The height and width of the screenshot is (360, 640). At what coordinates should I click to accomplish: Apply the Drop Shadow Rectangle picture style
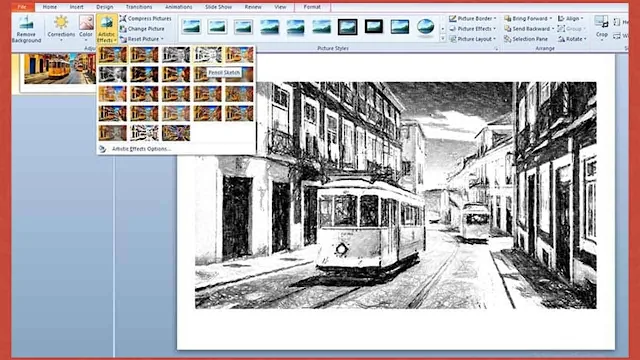click(269, 27)
